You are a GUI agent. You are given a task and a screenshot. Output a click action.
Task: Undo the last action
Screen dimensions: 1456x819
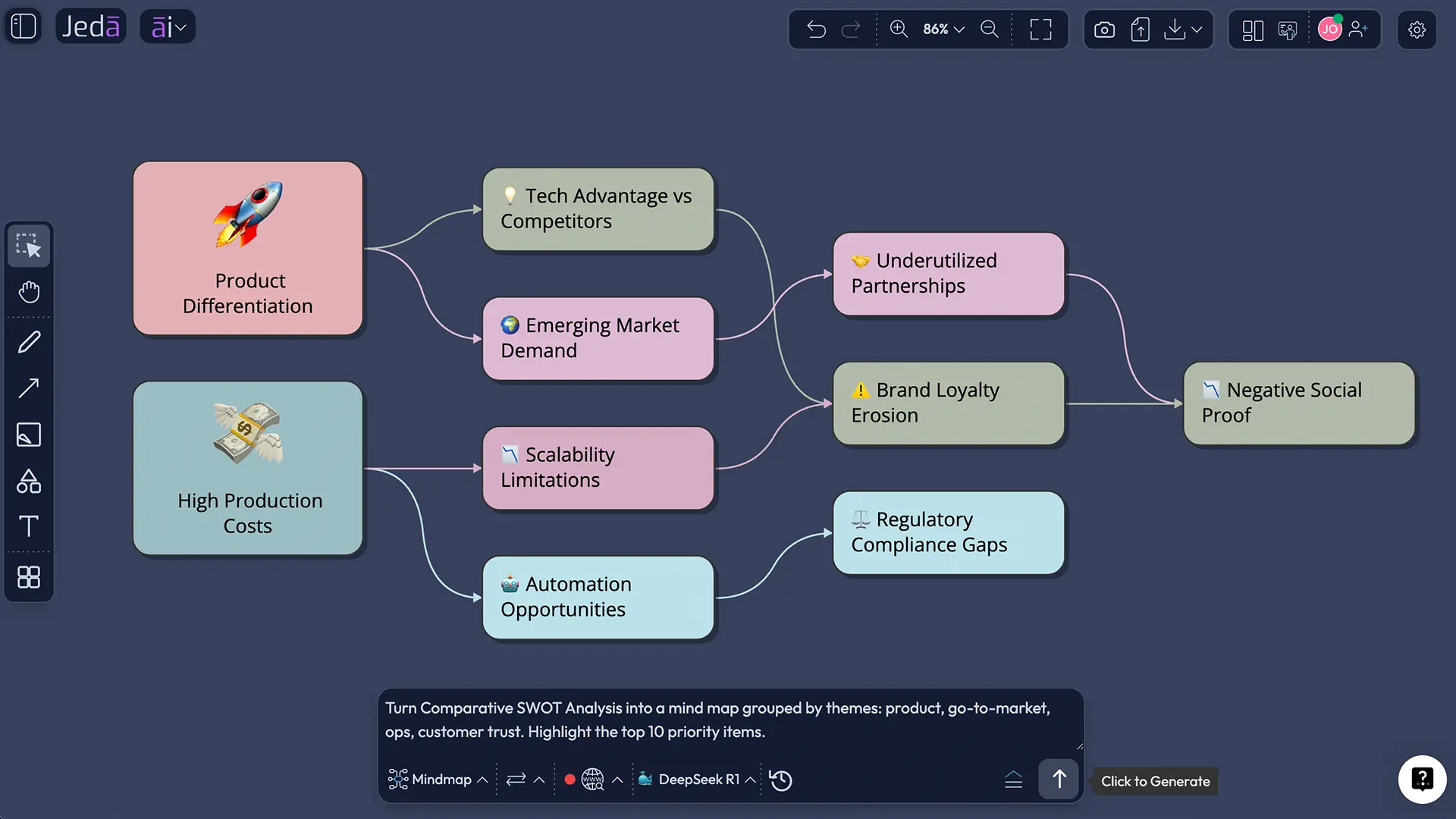click(816, 30)
